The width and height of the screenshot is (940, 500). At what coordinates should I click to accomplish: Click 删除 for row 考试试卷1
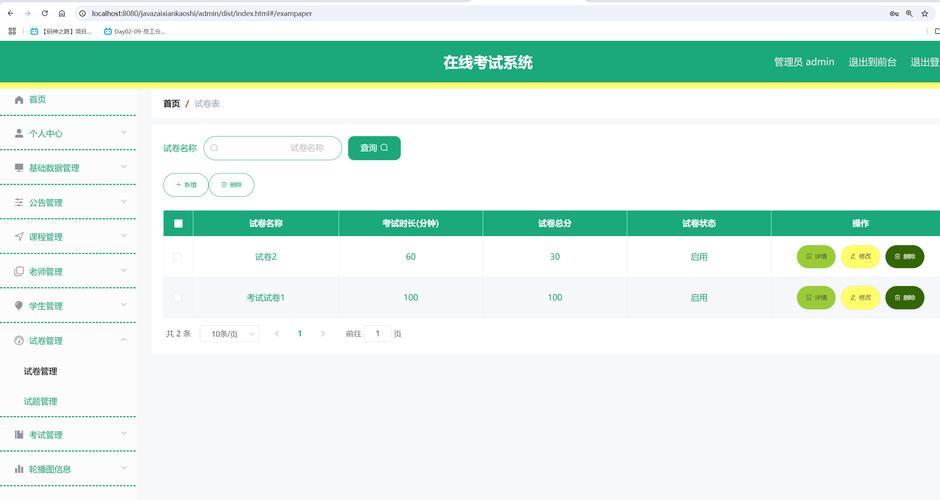click(x=905, y=297)
